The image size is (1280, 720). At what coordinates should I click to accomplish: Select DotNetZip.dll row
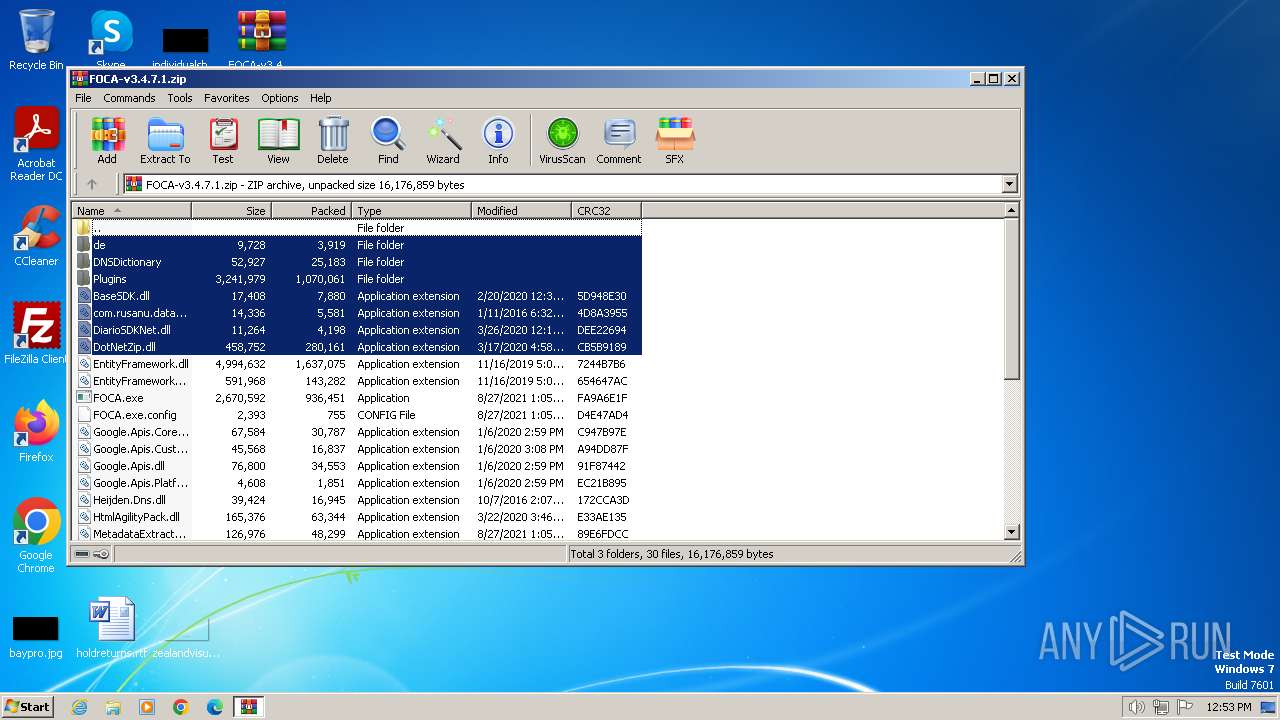[x=357, y=347]
